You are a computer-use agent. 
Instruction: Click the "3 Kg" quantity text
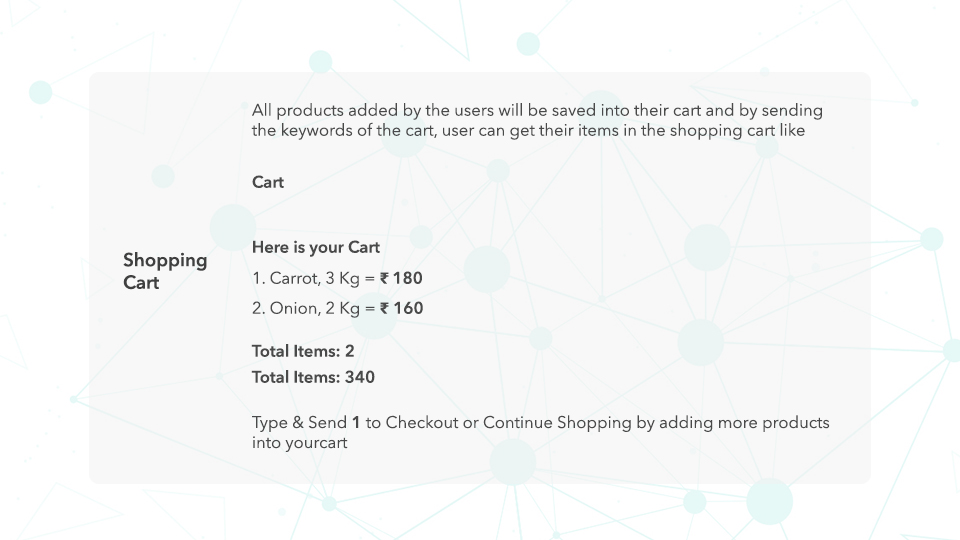click(343, 278)
